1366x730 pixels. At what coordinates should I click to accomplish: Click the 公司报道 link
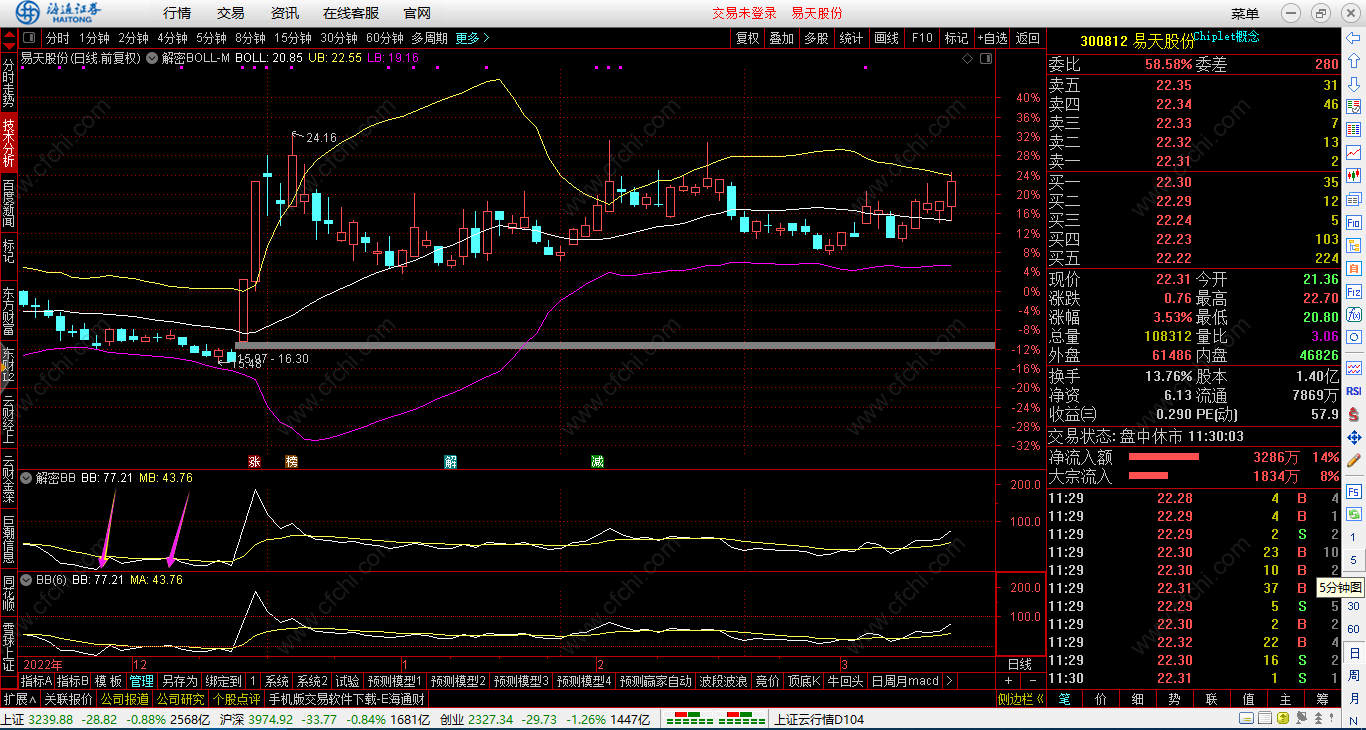(x=125, y=699)
